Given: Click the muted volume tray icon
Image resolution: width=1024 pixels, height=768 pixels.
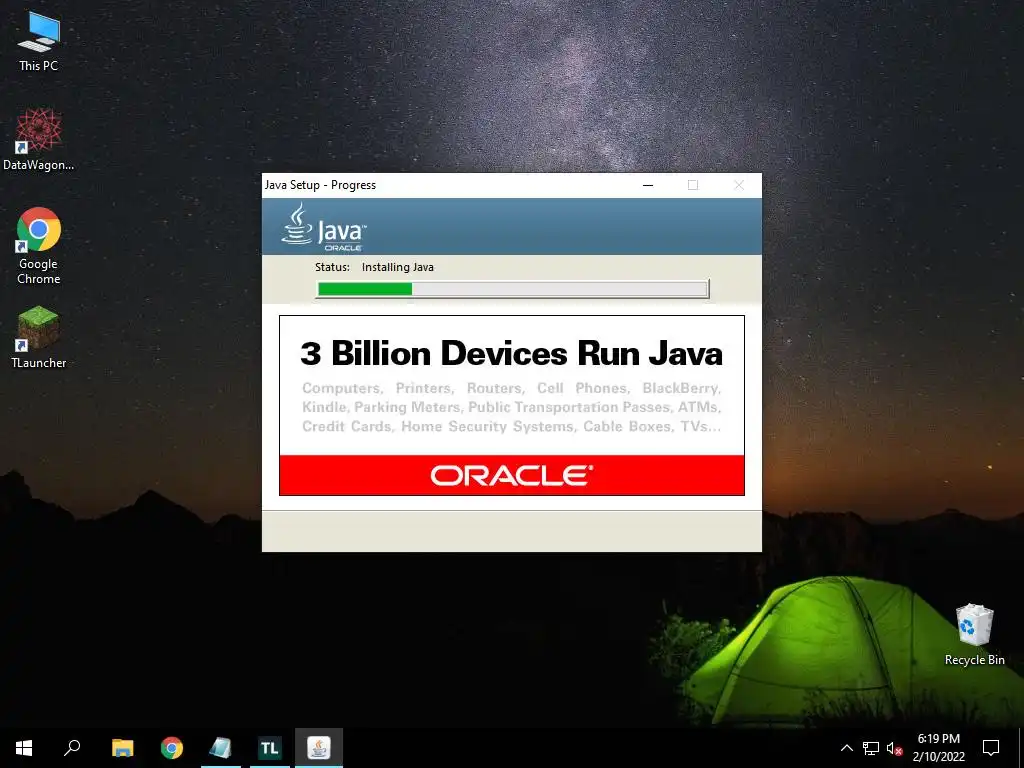Looking at the screenshot, I should (x=894, y=748).
